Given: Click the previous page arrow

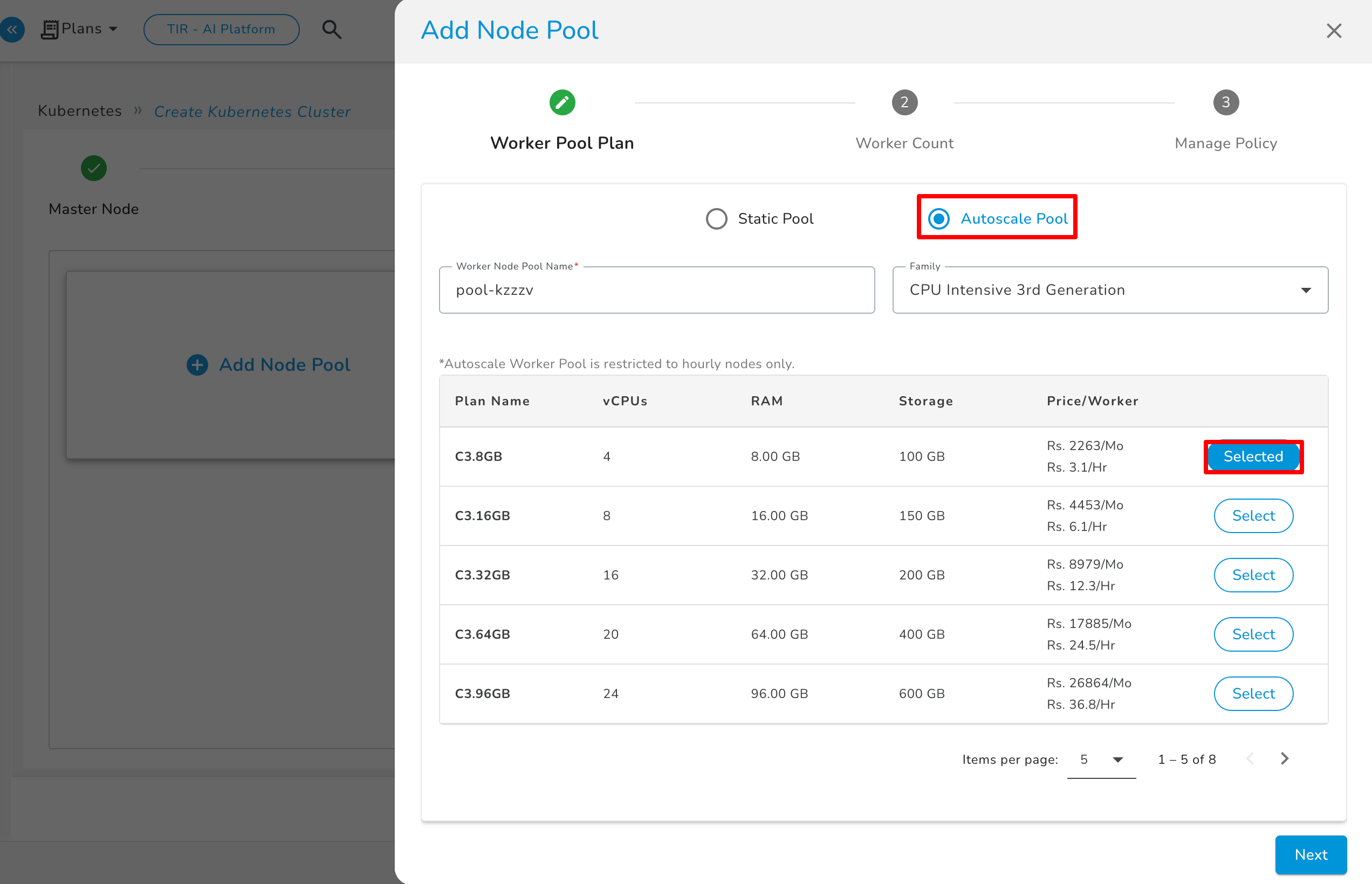Looking at the screenshot, I should point(1250,758).
